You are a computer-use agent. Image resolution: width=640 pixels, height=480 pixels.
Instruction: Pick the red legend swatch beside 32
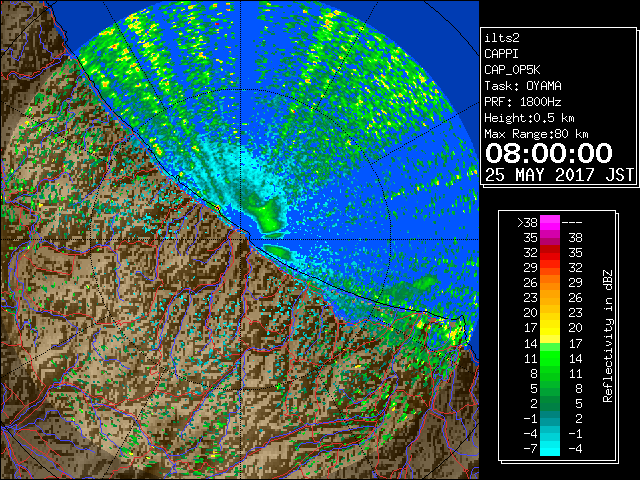click(550, 253)
